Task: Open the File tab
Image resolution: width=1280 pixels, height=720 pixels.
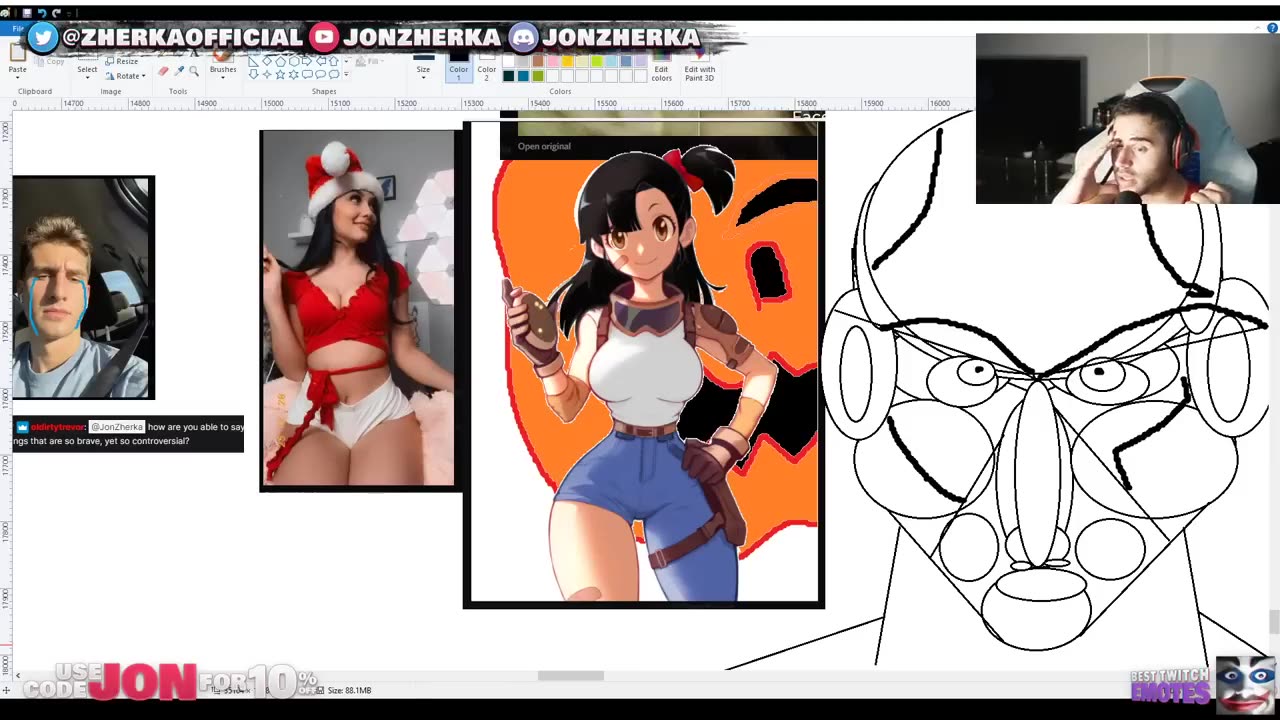Action: coord(18,28)
